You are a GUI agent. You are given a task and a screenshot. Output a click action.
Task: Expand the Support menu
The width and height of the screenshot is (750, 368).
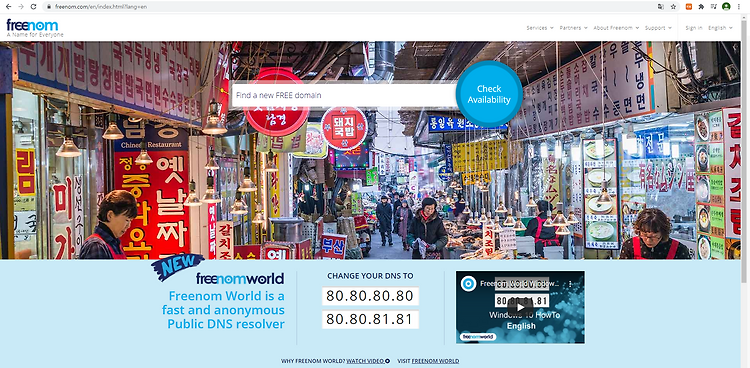pyautogui.click(x=658, y=28)
